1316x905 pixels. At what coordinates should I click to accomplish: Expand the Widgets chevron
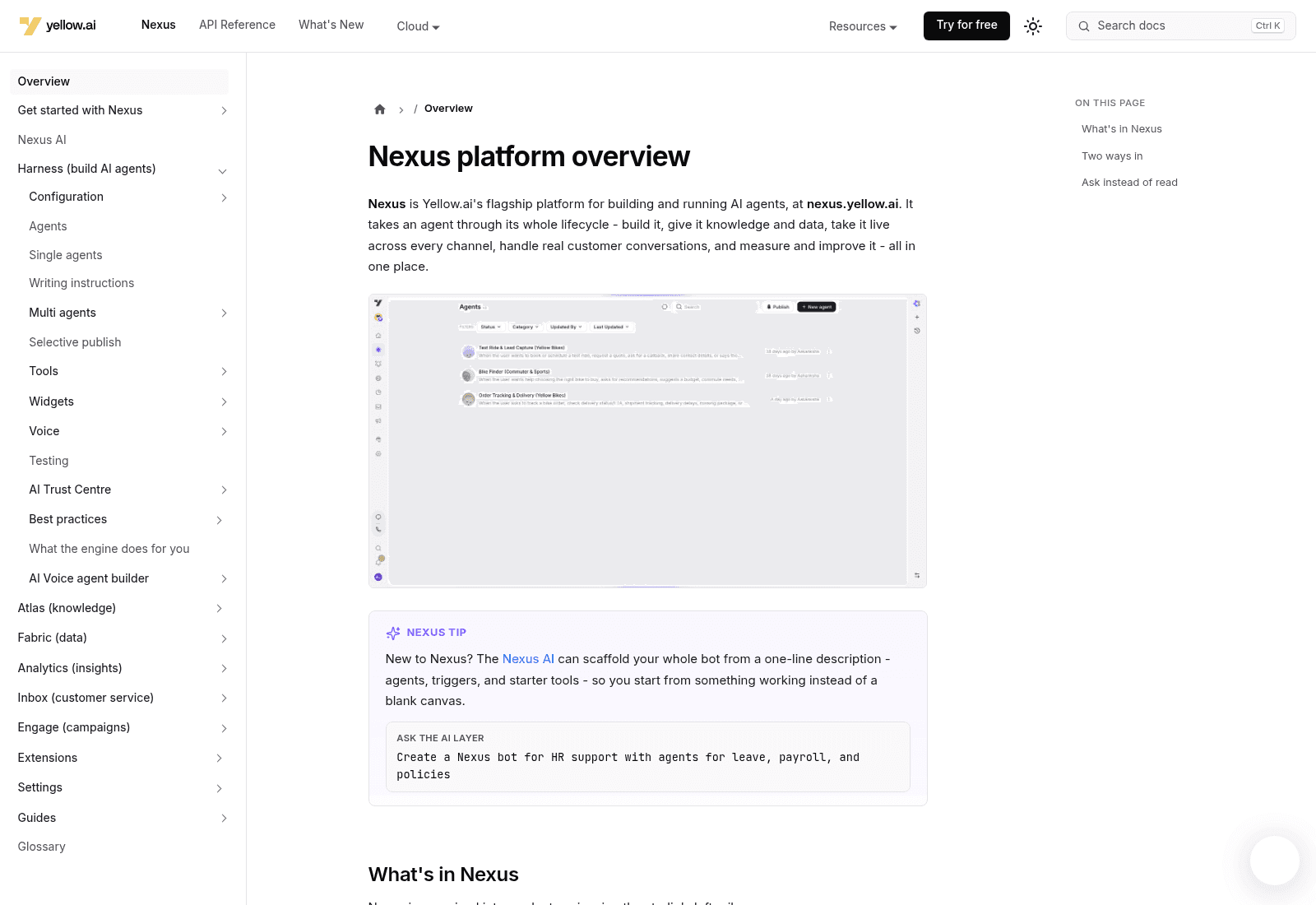pyautogui.click(x=224, y=401)
